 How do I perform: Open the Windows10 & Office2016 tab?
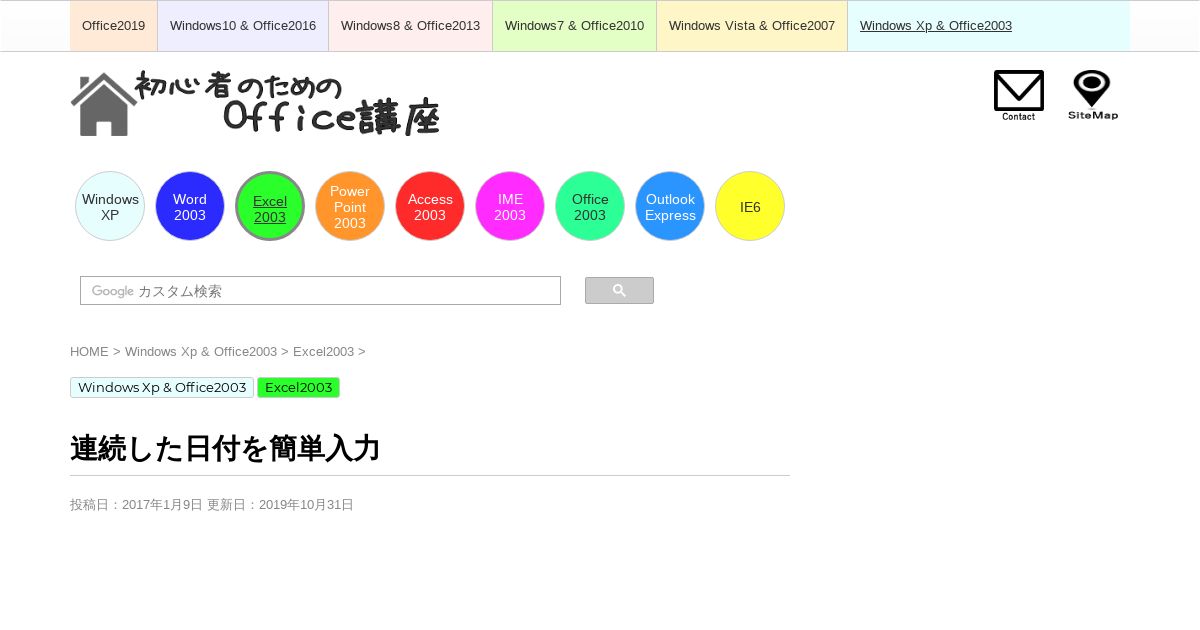243,26
